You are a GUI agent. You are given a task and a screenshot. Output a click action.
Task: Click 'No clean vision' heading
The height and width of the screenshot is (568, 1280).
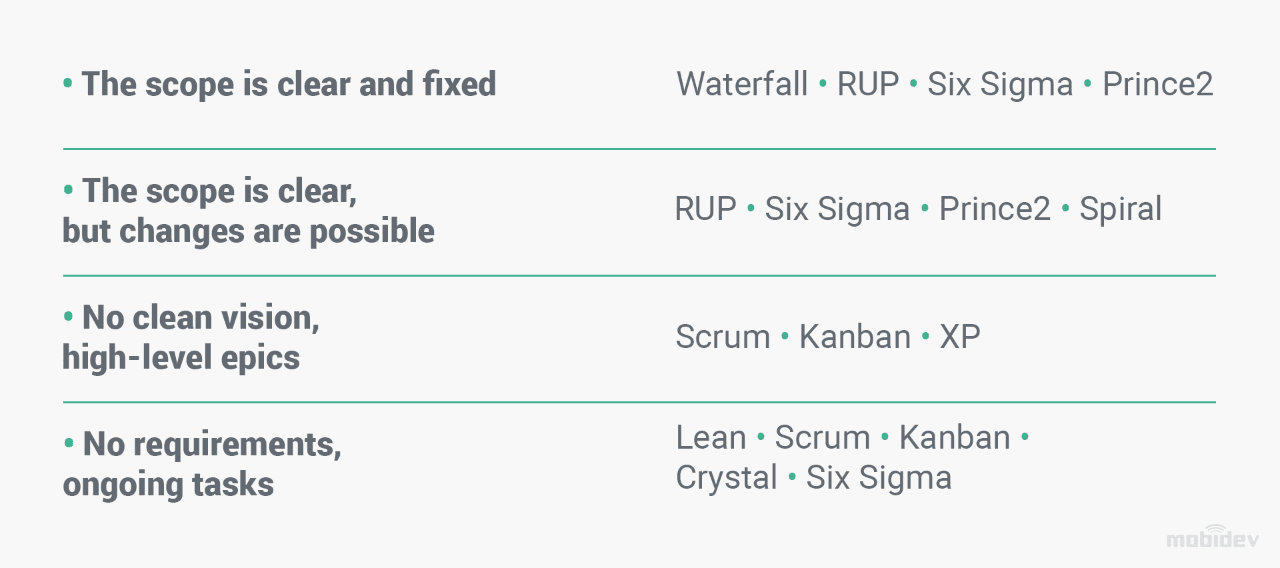200,318
